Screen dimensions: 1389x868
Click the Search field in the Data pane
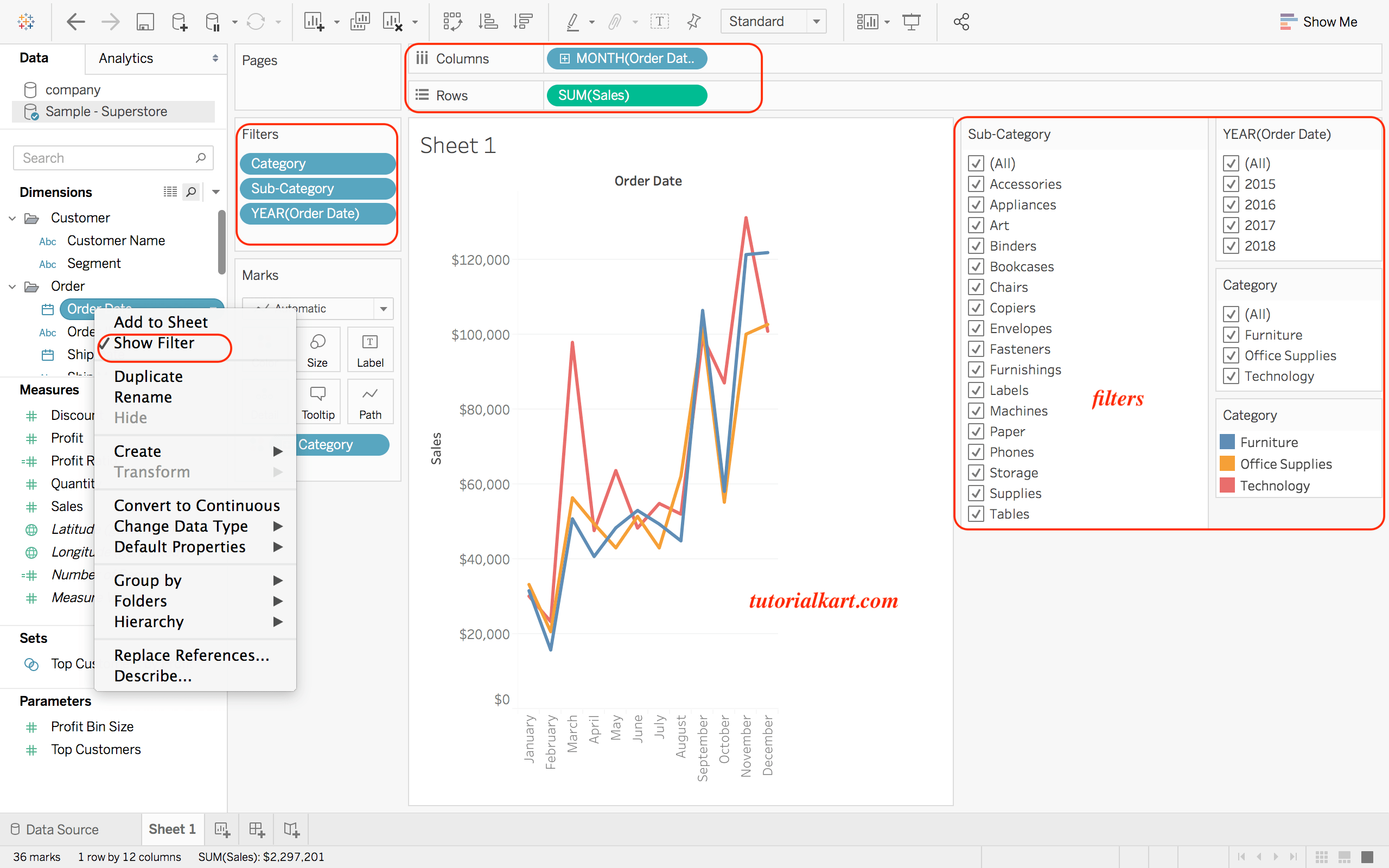pyautogui.click(x=109, y=157)
